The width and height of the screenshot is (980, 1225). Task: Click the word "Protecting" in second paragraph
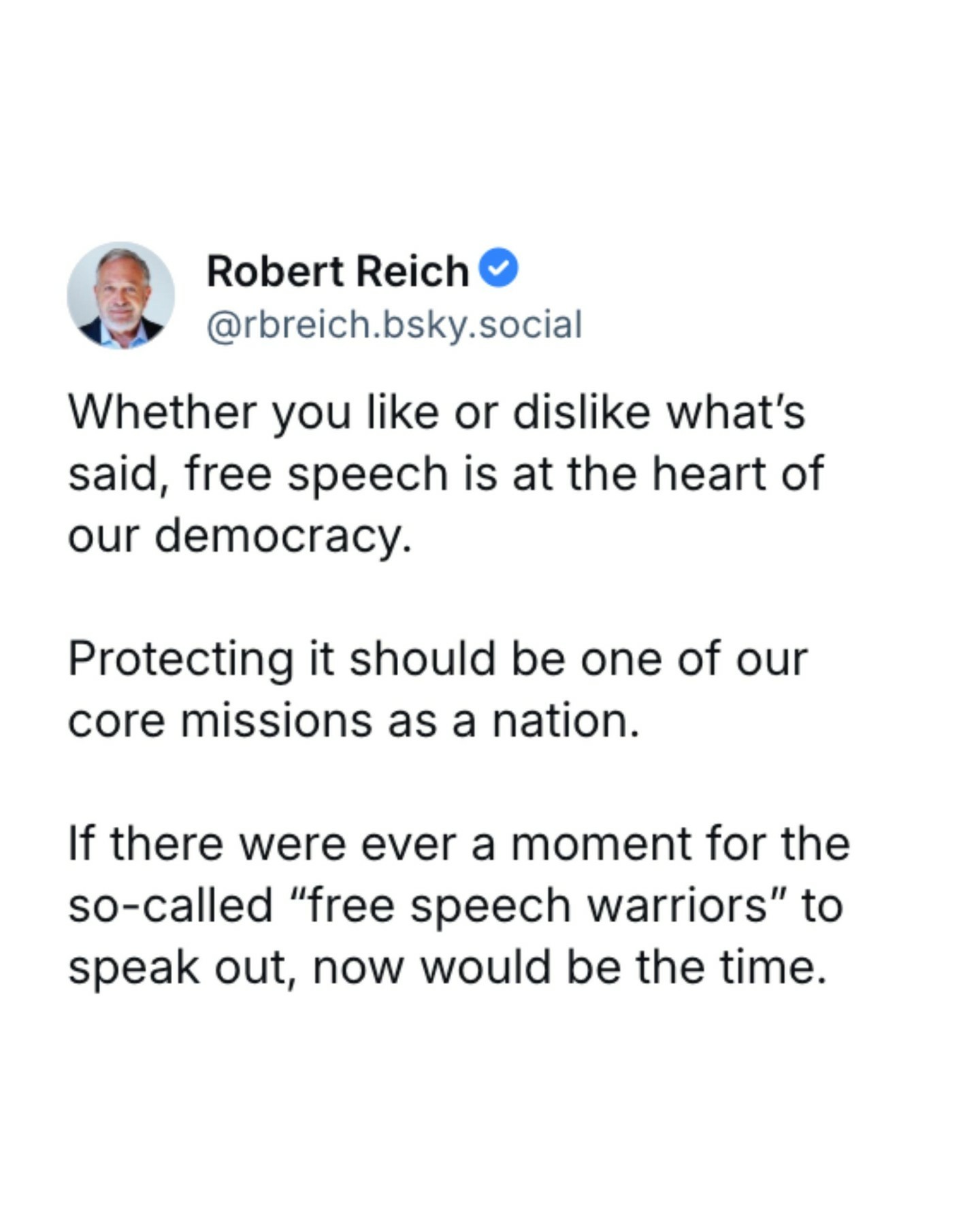[x=181, y=659]
